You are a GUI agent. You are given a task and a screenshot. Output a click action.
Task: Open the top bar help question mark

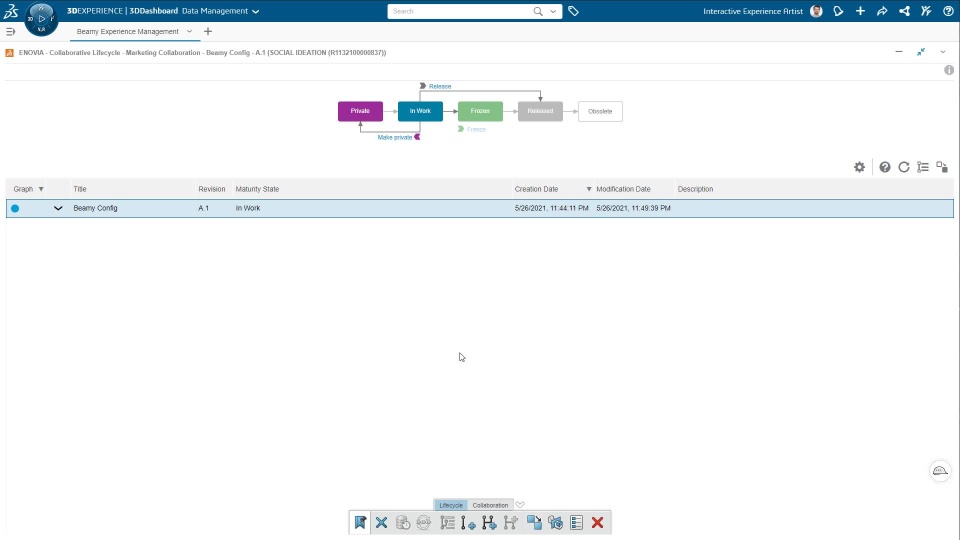point(948,11)
